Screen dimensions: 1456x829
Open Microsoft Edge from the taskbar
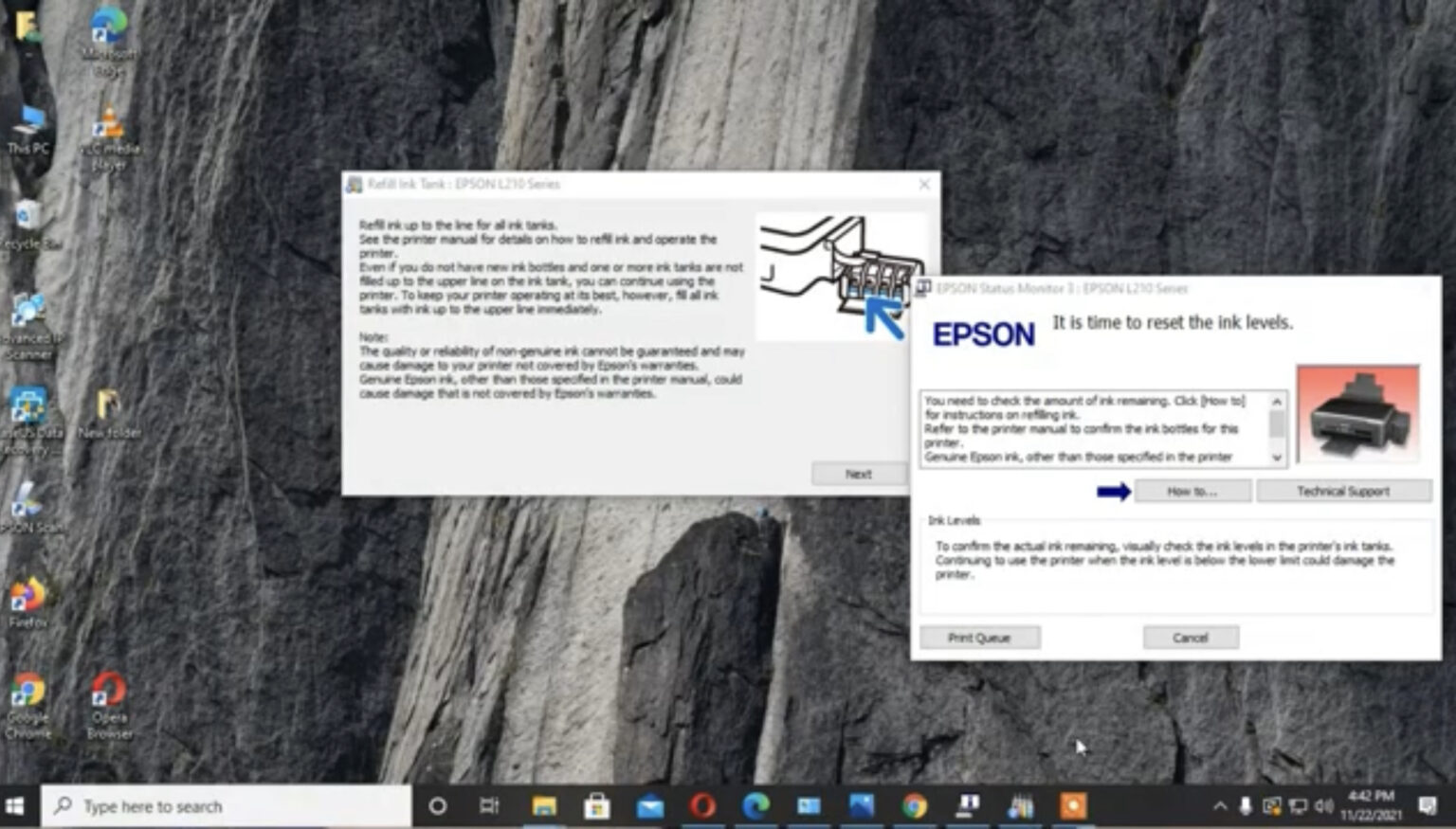756,806
